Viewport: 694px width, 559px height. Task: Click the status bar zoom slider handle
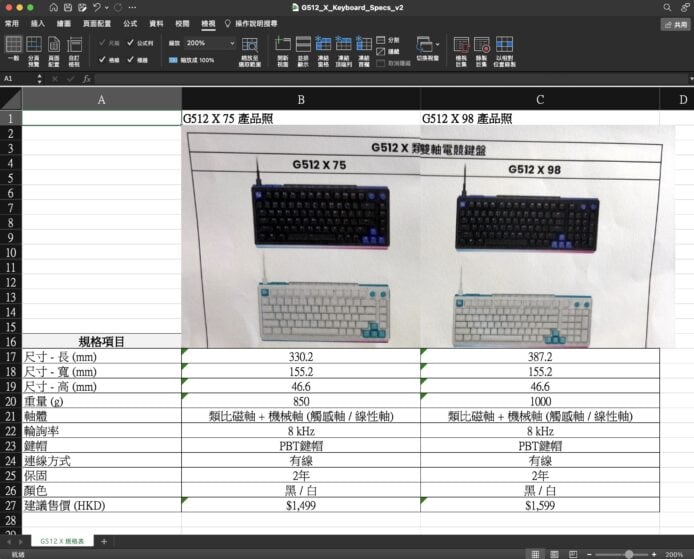pos(629,554)
